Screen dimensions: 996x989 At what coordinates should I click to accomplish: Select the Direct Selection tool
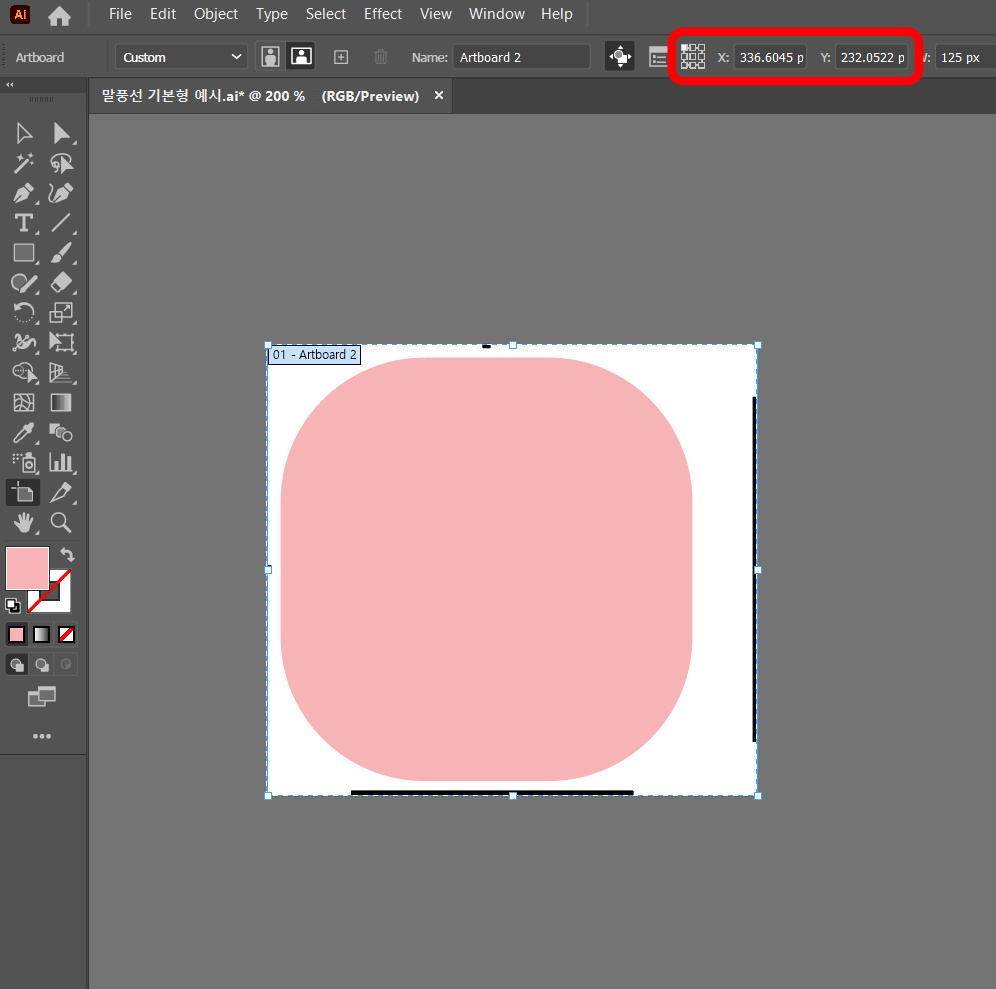click(x=61, y=133)
